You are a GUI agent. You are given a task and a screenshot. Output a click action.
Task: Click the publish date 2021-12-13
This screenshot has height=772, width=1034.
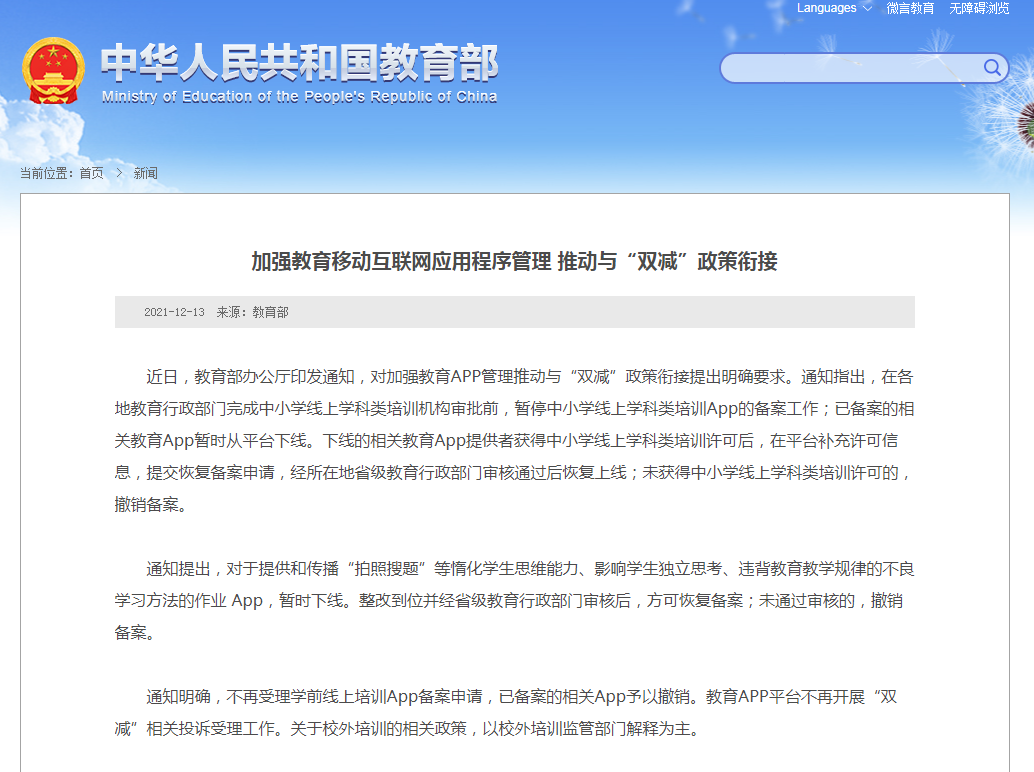(174, 312)
